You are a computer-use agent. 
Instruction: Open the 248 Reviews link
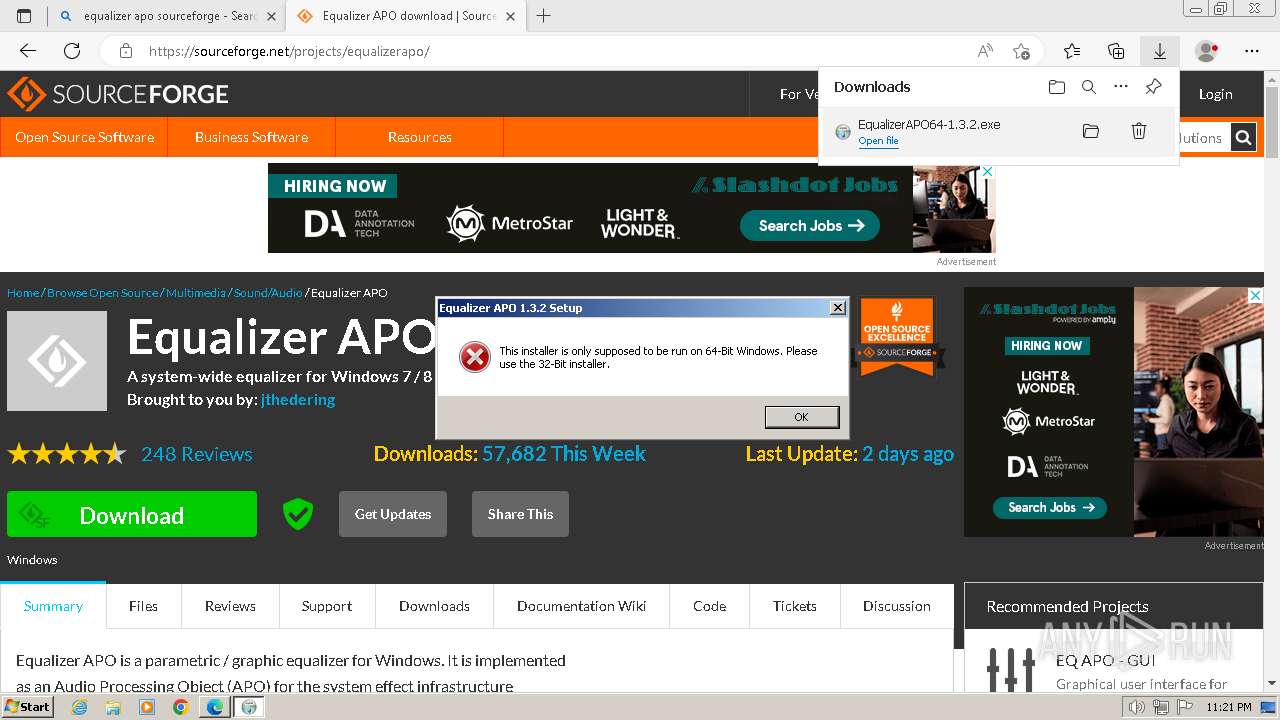tap(197, 454)
